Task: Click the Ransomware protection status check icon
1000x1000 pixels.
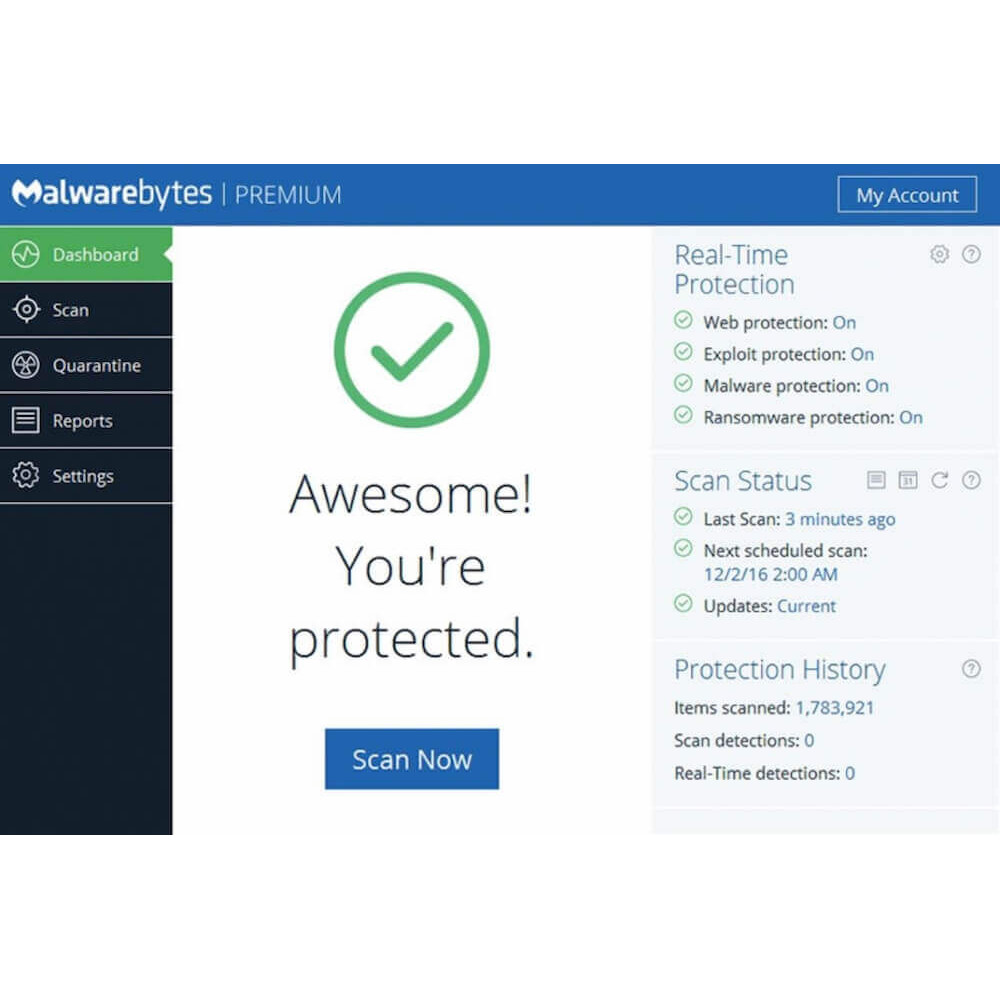Action: (x=683, y=415)
